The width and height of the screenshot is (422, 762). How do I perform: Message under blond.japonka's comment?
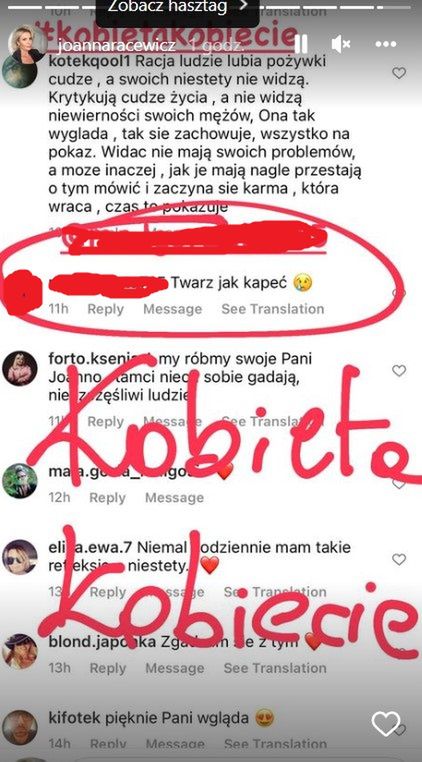175,668
